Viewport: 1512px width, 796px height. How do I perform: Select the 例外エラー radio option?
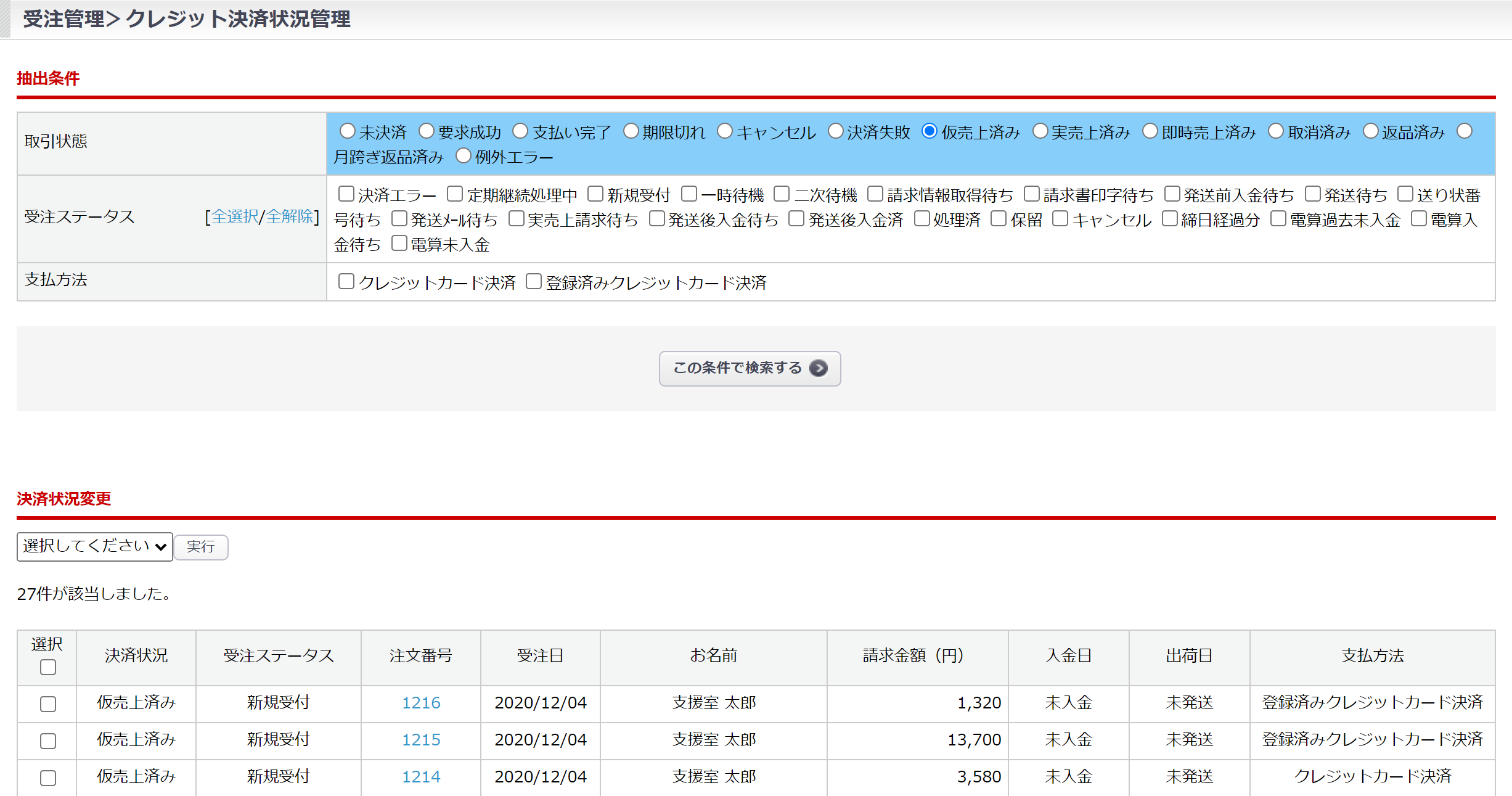pyautogui.click(x=464, y=156)
